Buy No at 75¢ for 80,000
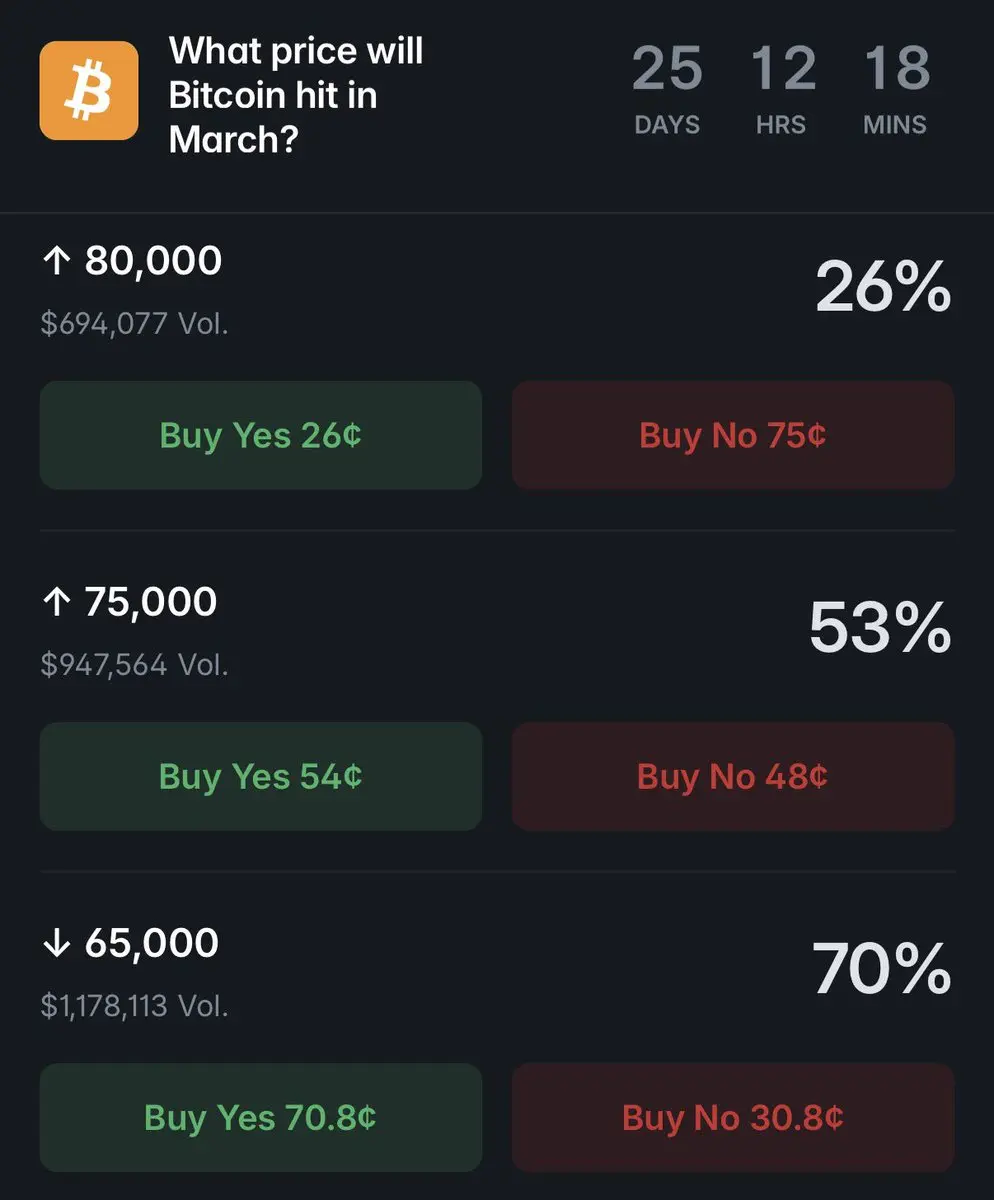Screen dimensions: 994x1200 point(733,435)
